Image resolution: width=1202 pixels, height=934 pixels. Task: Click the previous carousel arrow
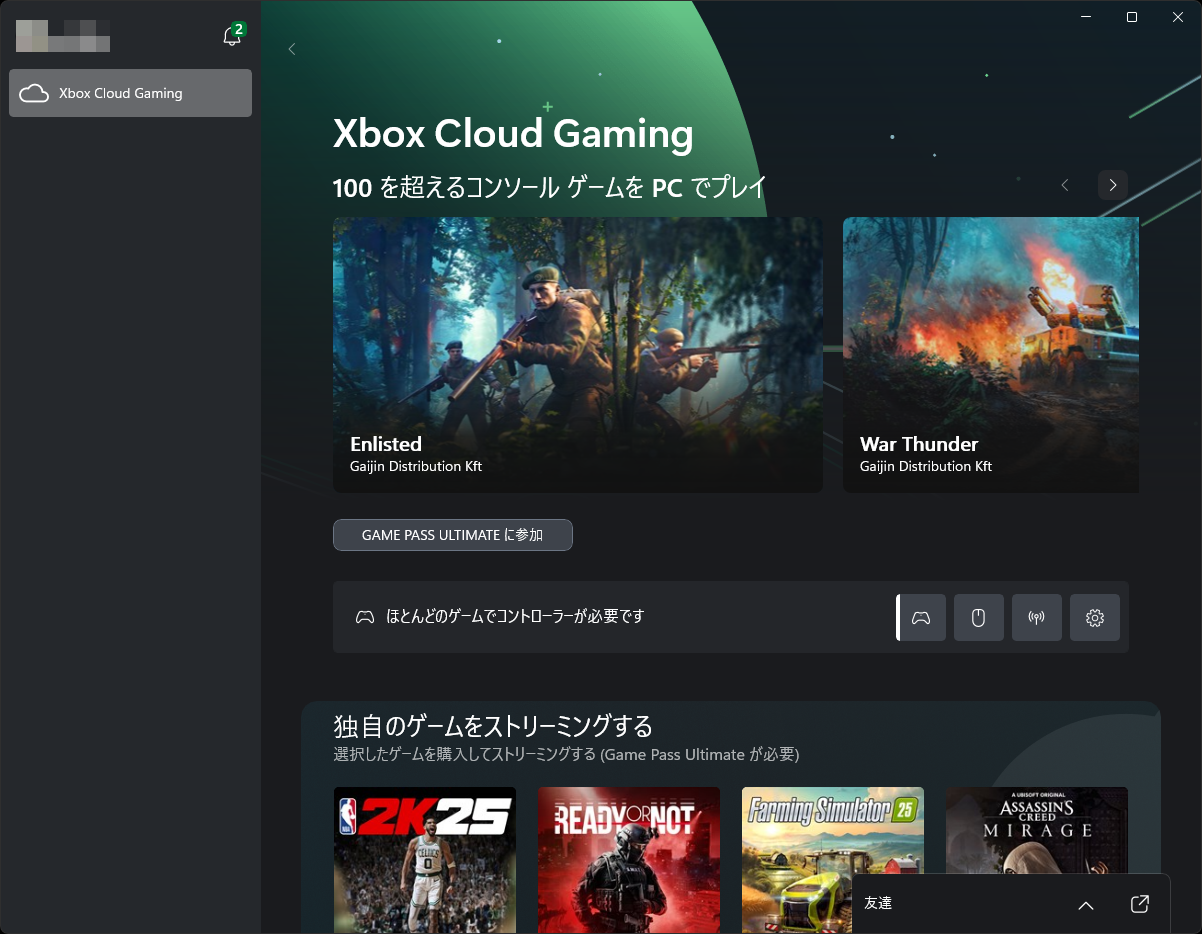[x=1064, y=185]
